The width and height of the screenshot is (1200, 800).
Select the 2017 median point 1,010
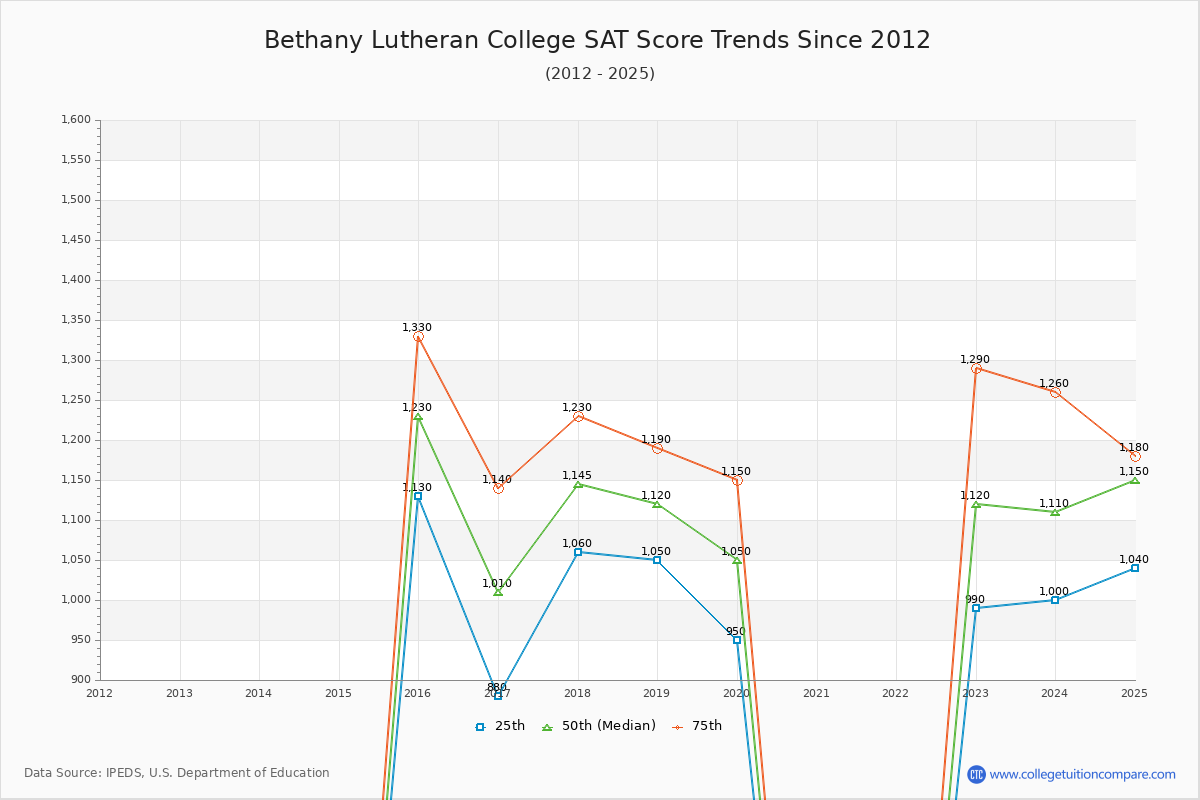pyautogui.click(x=498, y=592)
